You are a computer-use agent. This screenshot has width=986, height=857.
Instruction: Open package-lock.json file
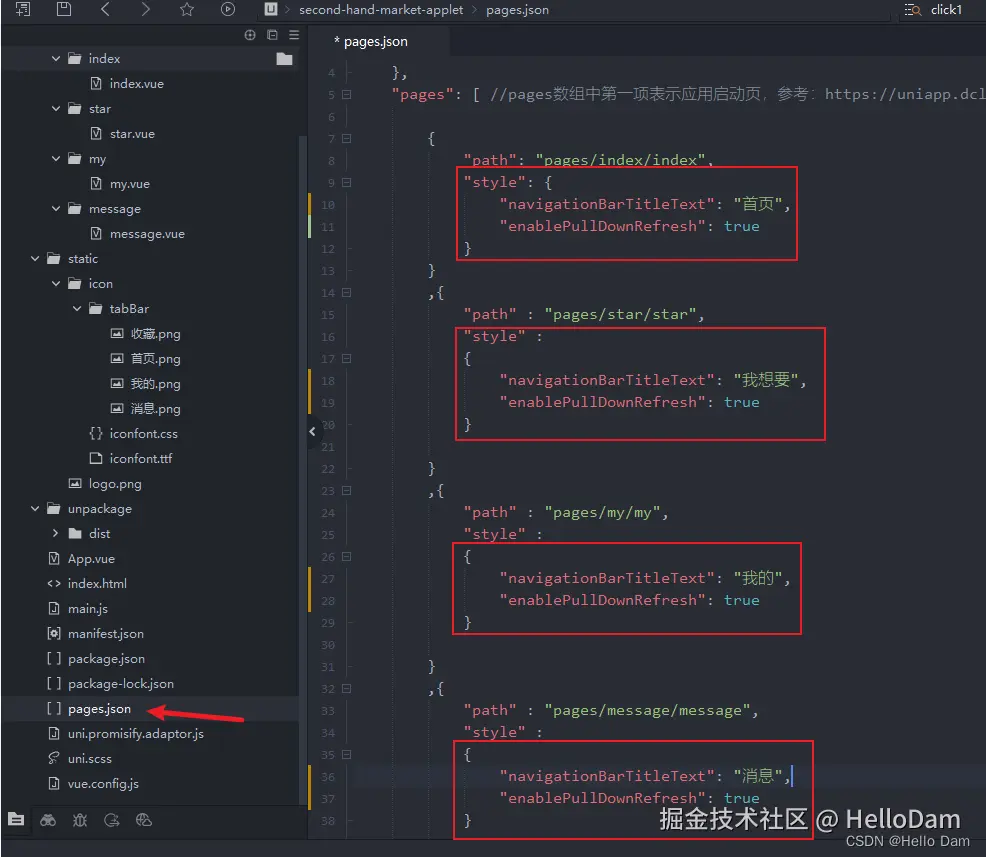(120, 683)
